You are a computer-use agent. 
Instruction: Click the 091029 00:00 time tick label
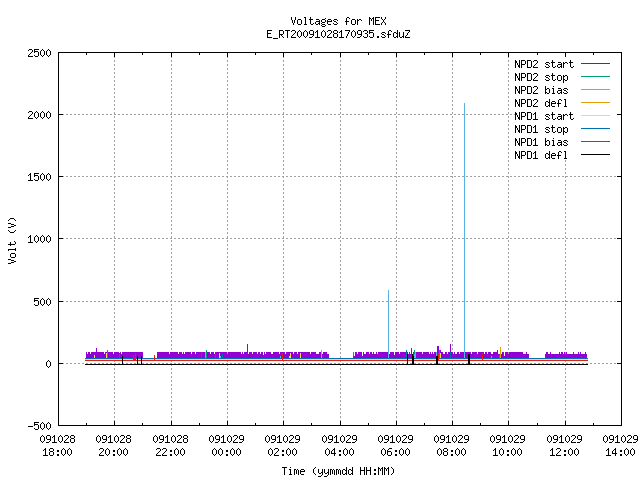pyautogui.click(x=227, y=446)
